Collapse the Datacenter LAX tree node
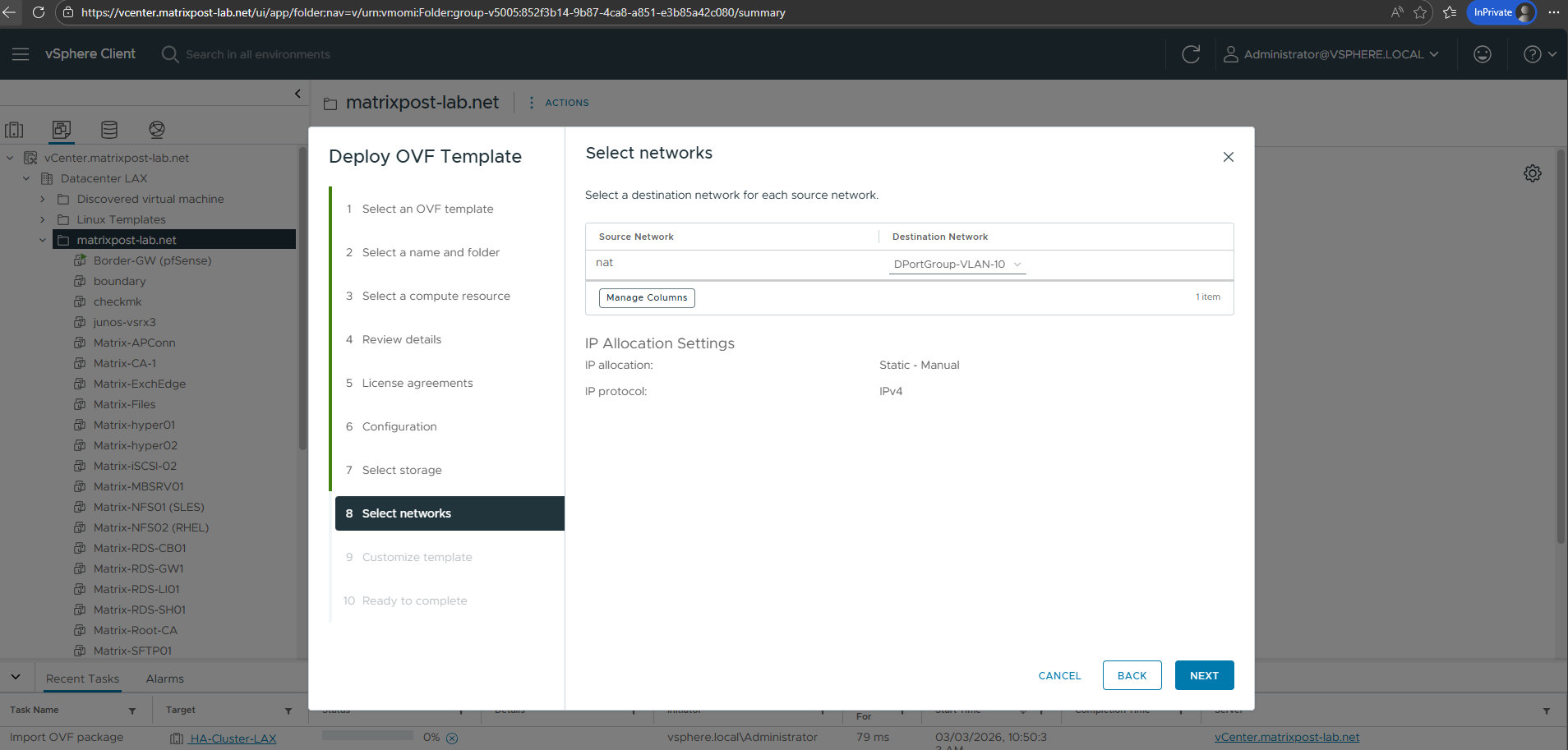Viewport: 1568px width, 750px height. pos(26,178)
